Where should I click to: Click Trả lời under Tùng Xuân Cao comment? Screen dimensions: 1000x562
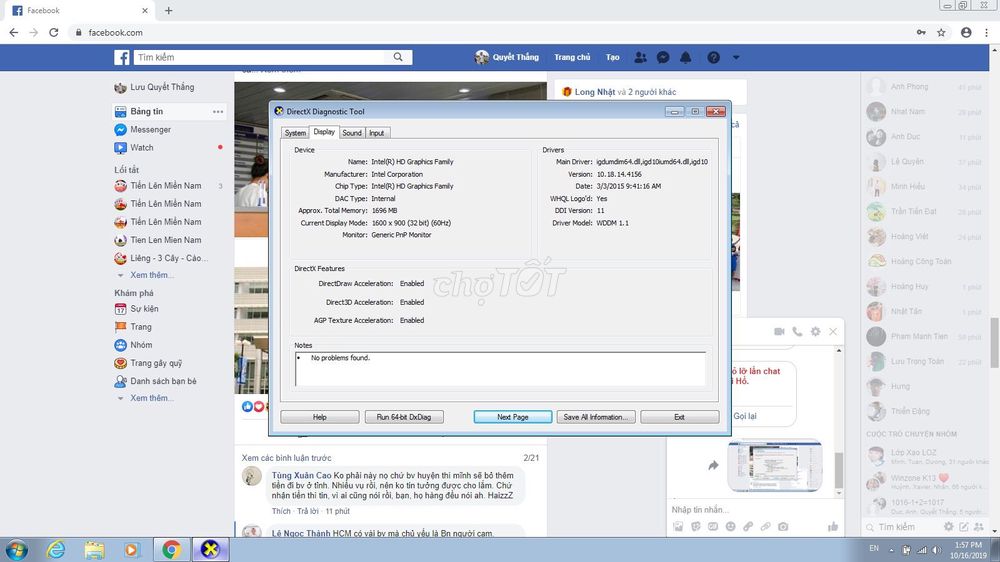click(308, 512)
